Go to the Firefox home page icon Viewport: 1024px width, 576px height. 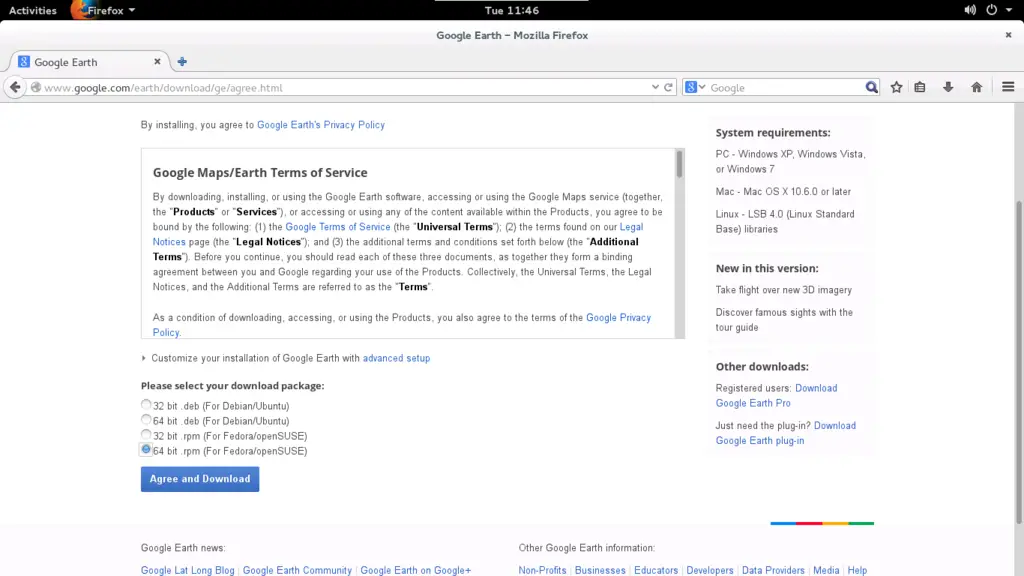pos(977,87)
